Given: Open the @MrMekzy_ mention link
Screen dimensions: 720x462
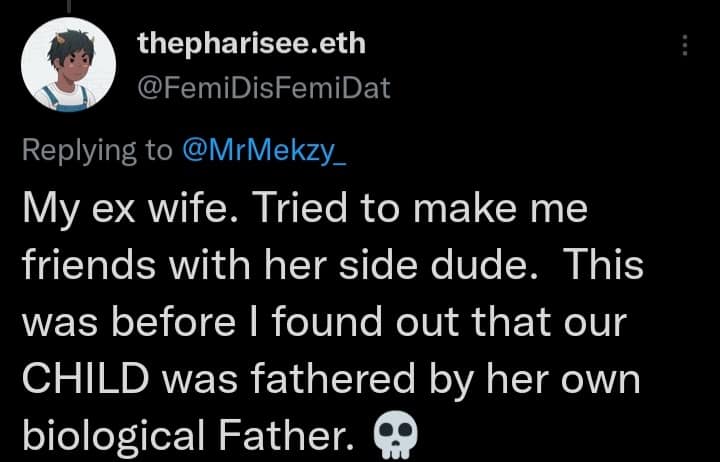Looking at the screenshot, I should (264, 151).
